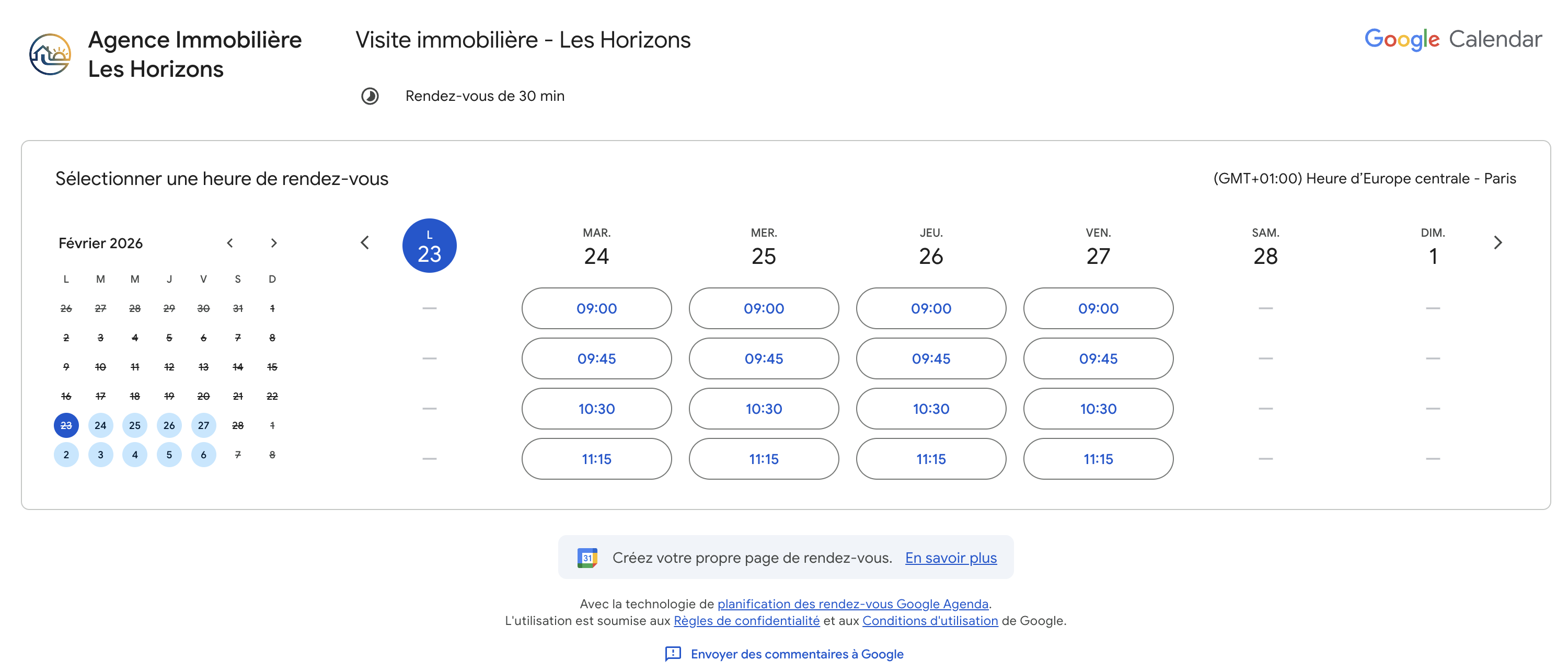Go to previous month in mini calendar

click(x=230, y=243)
